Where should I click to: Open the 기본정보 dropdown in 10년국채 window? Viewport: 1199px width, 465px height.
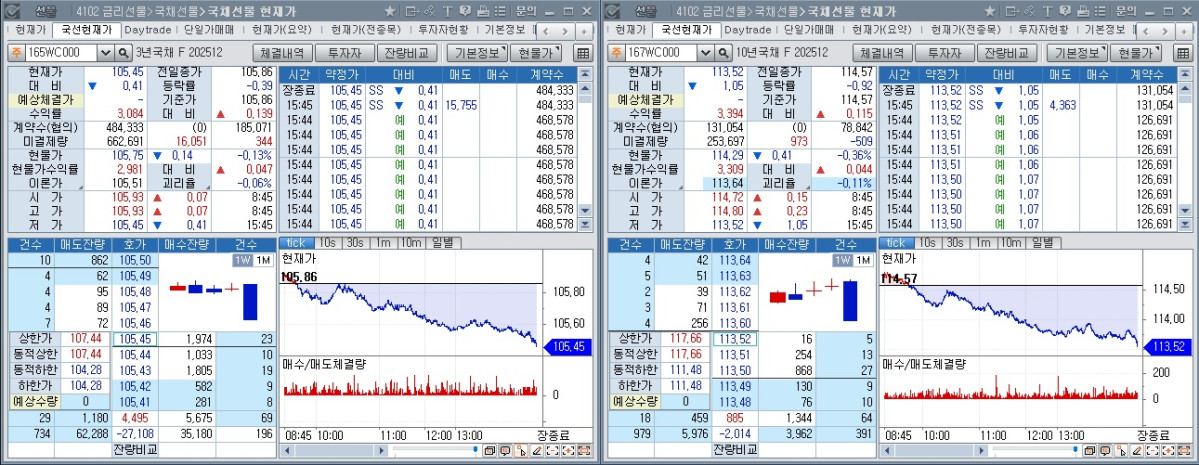click(1077, 53)
